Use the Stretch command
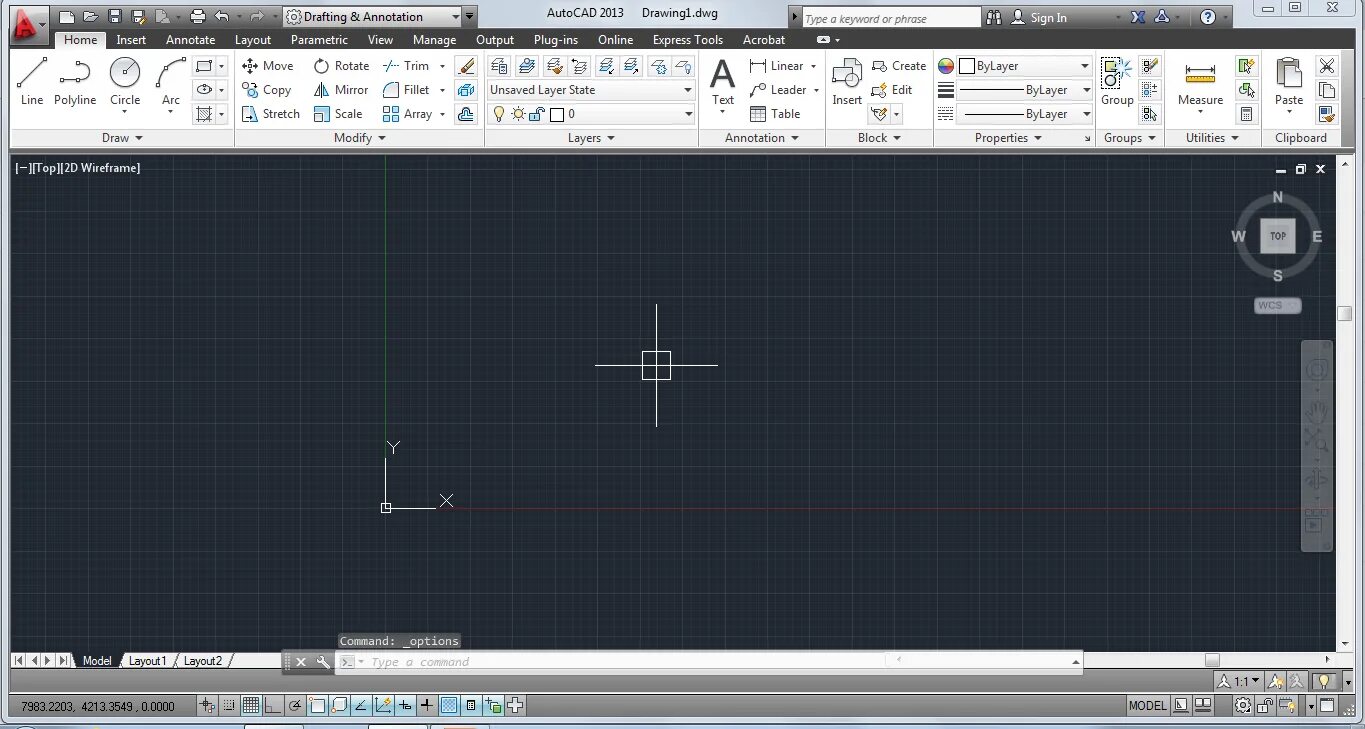Screen dimensions: 1365x729 pyautogui.click(x=270, y=114)
